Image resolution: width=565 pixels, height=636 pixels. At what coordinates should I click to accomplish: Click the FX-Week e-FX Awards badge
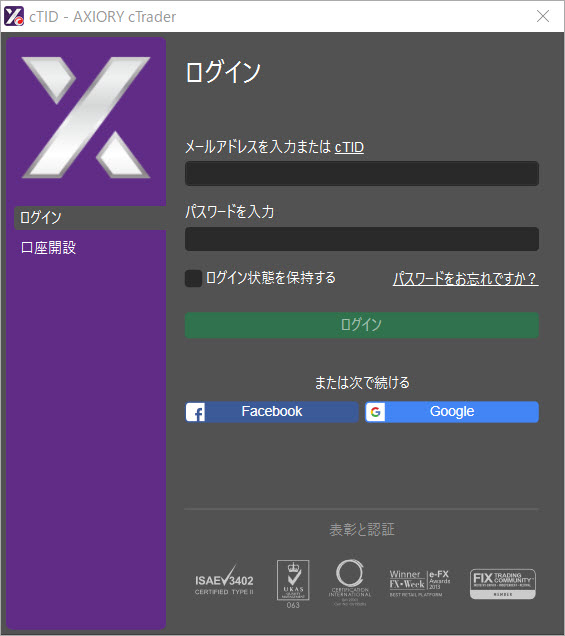pyautogui.click(x=419, y=583)
